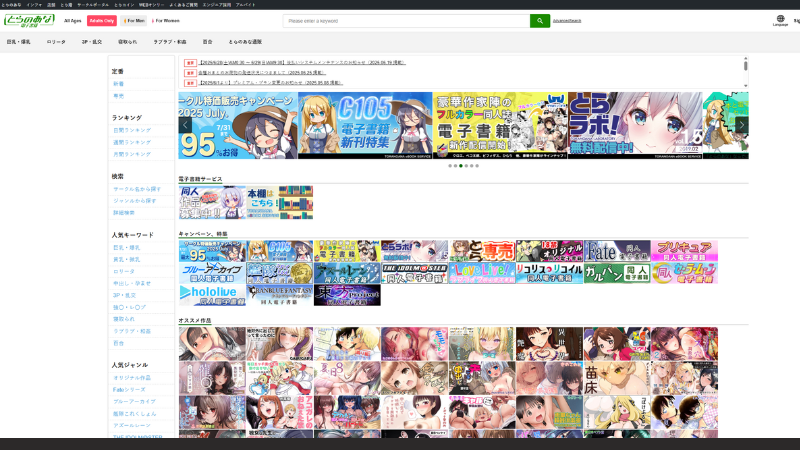Open the ガルパン 同人 campaign banner
Viewport: 800px width, 450px height.
pos(617,273)
